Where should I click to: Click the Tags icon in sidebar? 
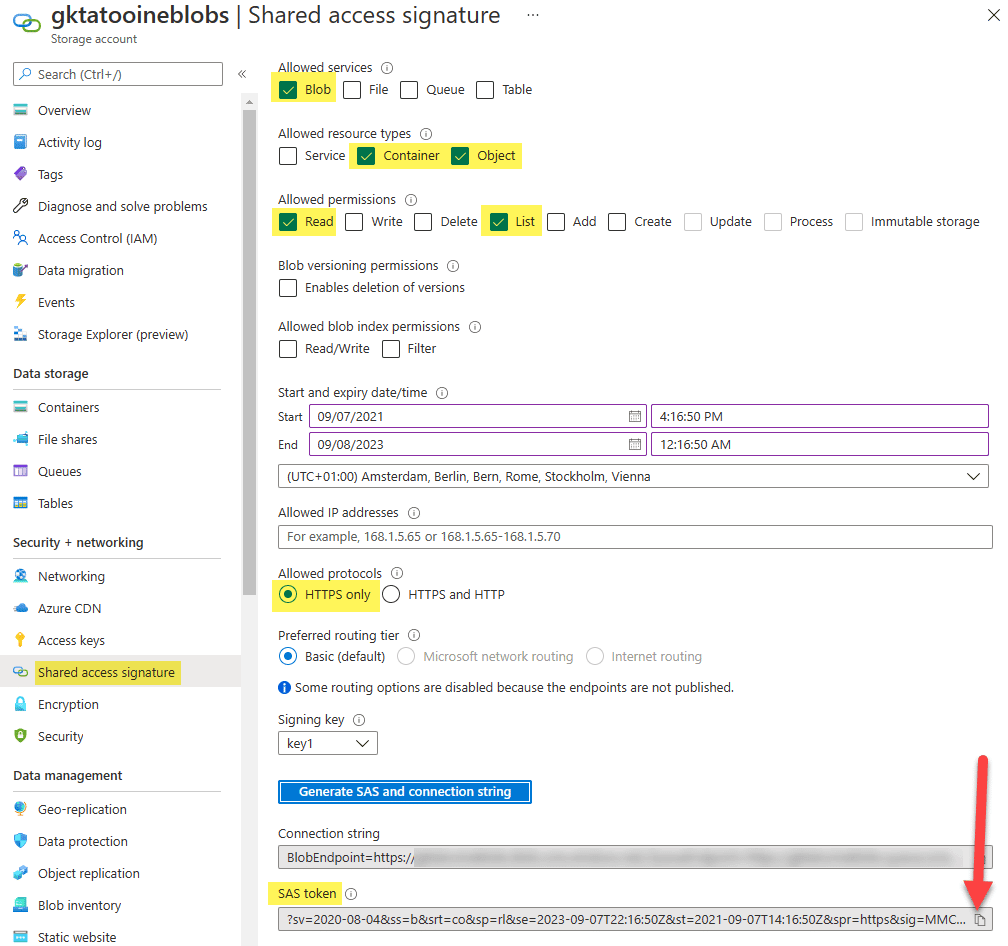(x=21, y=174)
